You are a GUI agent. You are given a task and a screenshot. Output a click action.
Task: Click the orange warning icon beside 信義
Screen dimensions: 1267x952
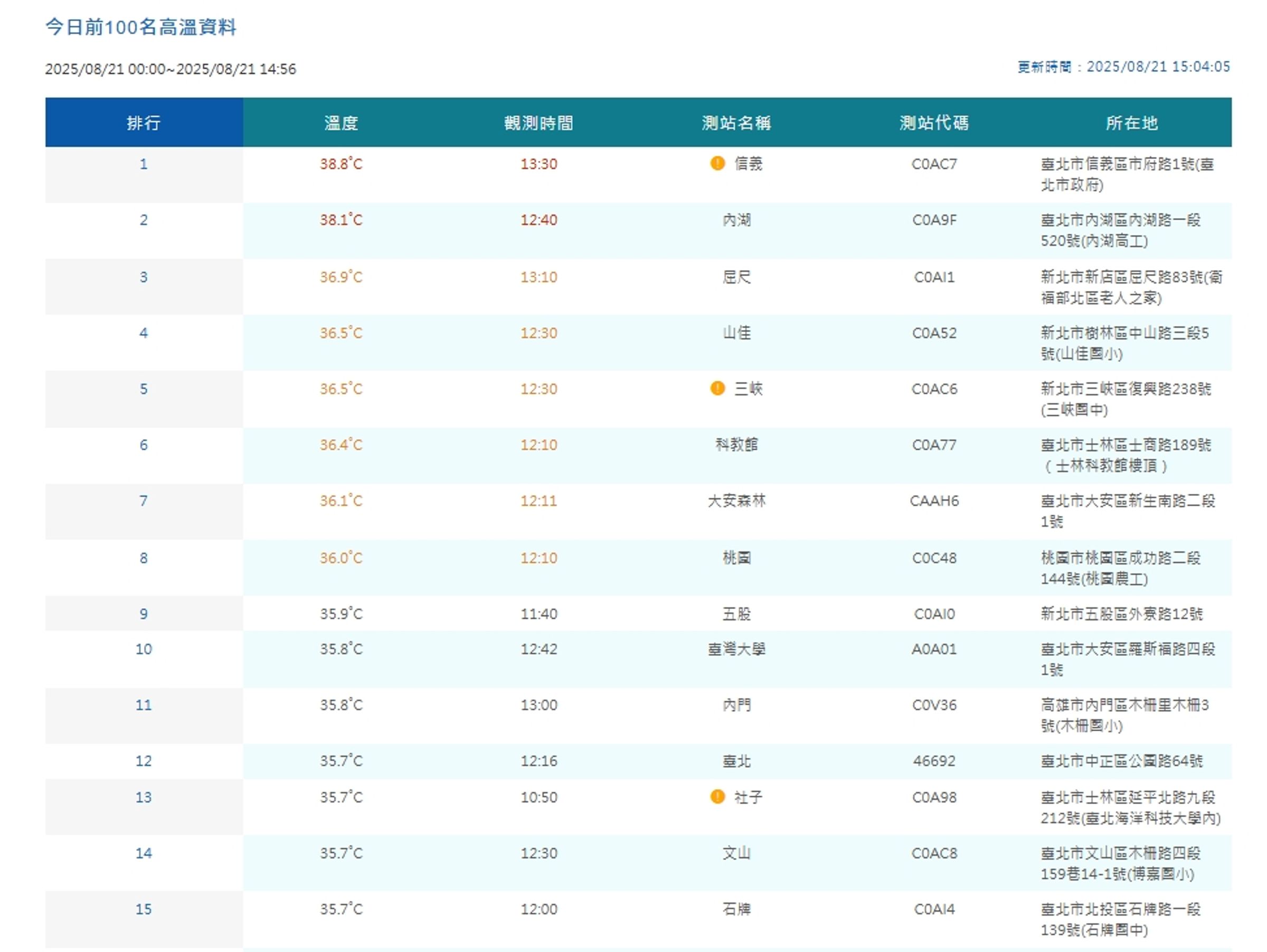pos(717,163)
